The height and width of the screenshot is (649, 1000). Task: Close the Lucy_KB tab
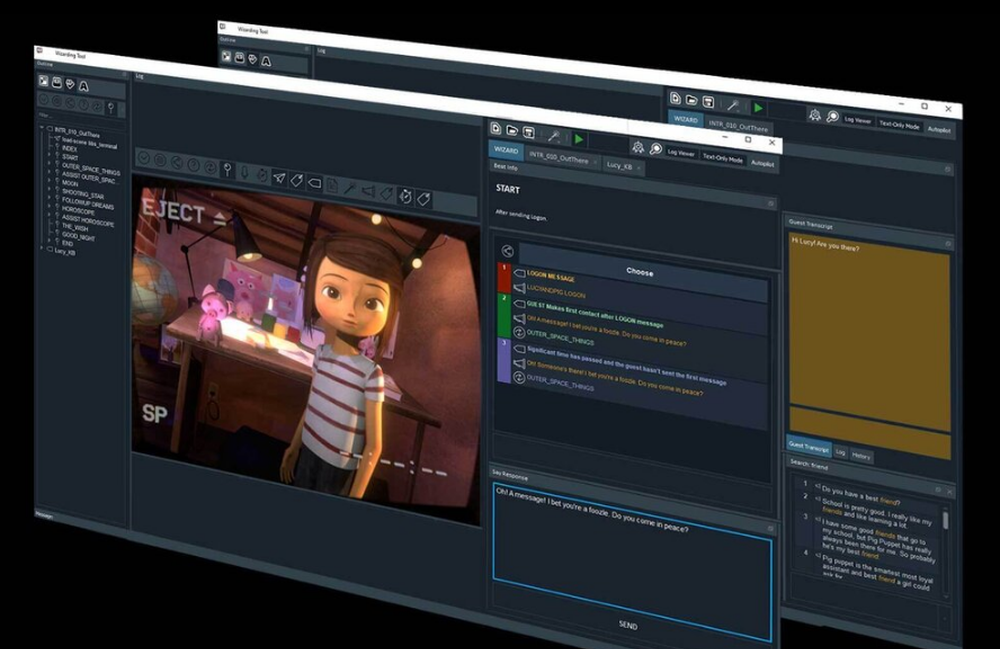(x=639, y=168)
